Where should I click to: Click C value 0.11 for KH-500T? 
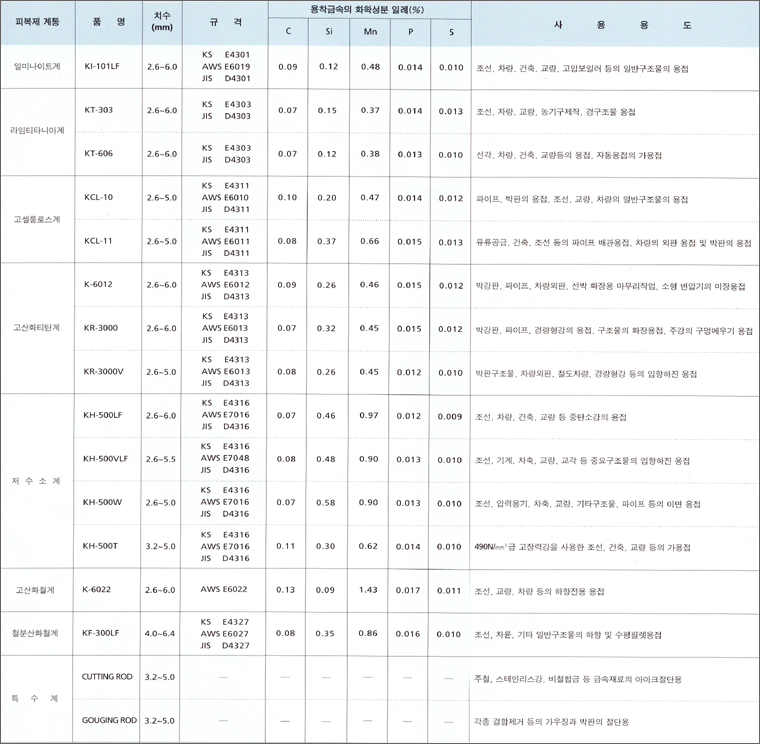(x=285, y=546)
